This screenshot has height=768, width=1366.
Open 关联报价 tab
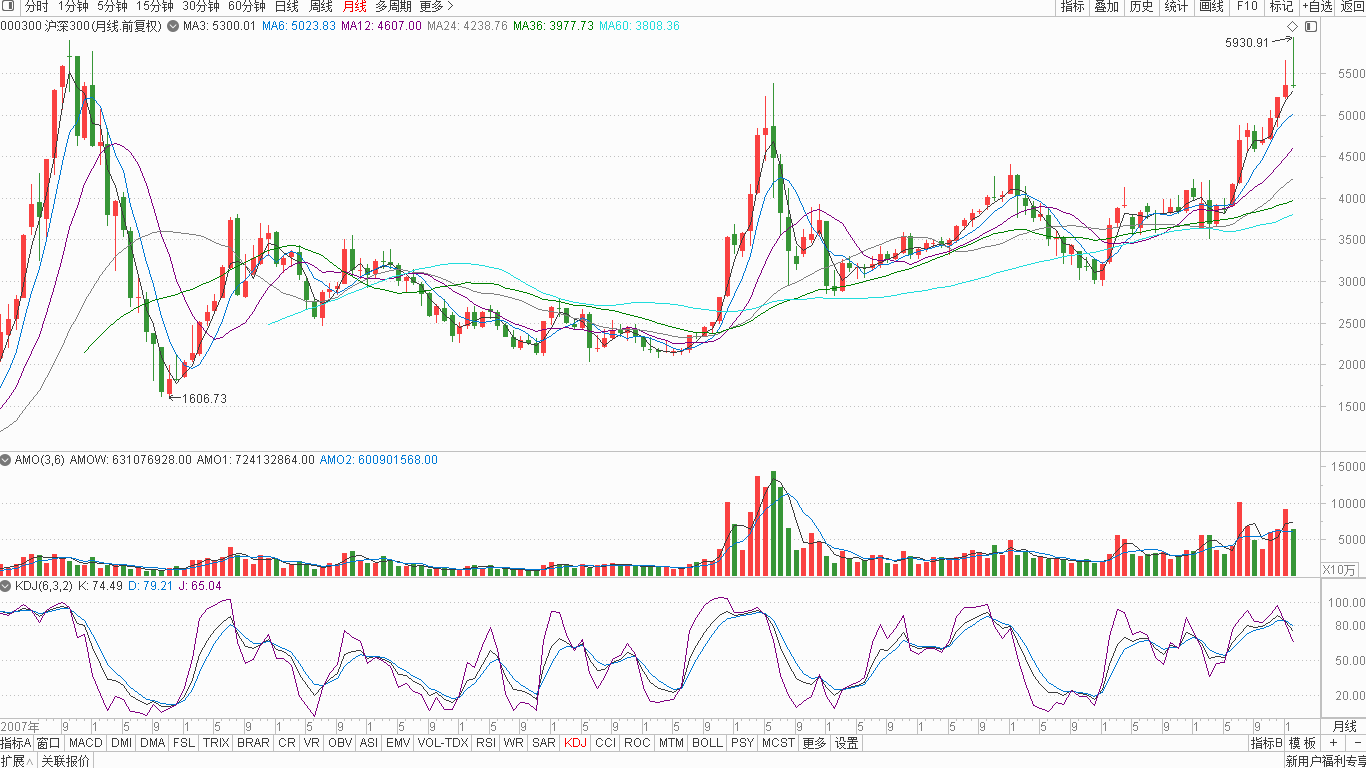pos(65,761)
